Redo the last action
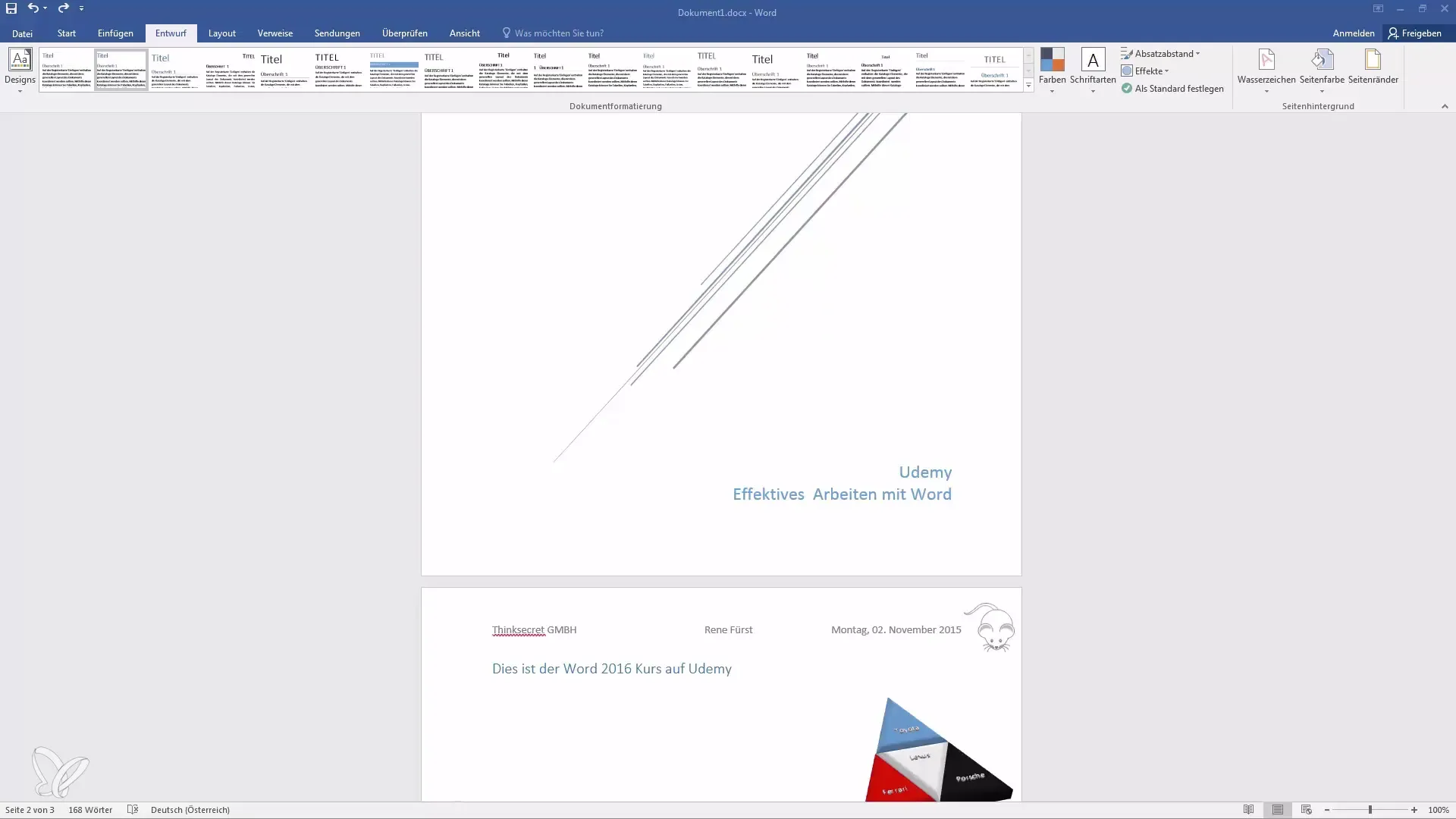 [63, 8]
